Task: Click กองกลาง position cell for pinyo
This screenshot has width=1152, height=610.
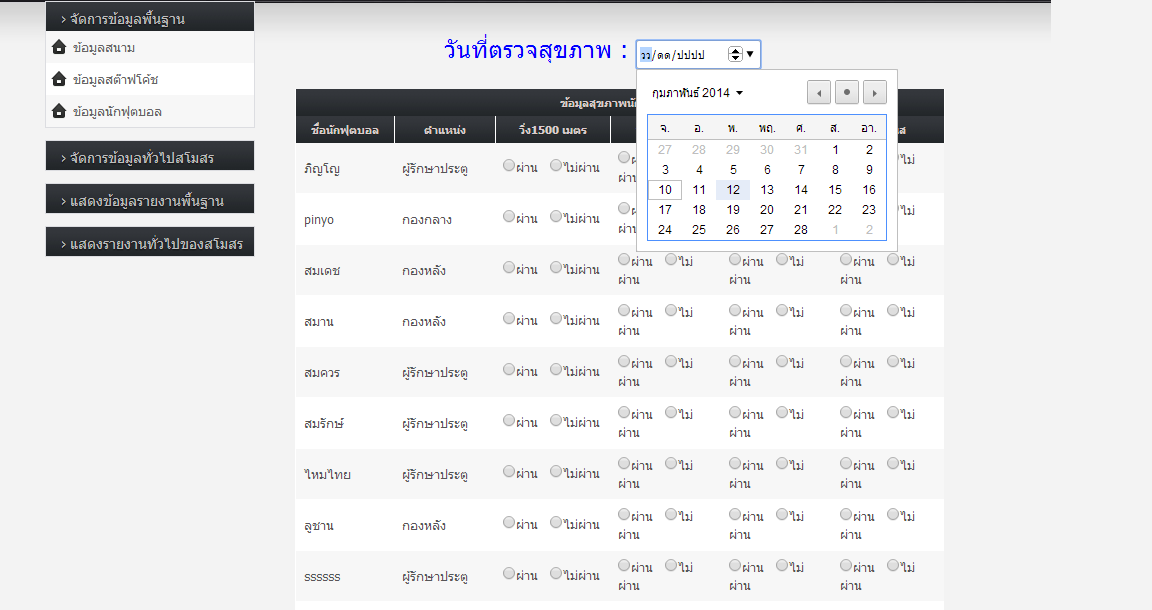Action: (427, 220)
